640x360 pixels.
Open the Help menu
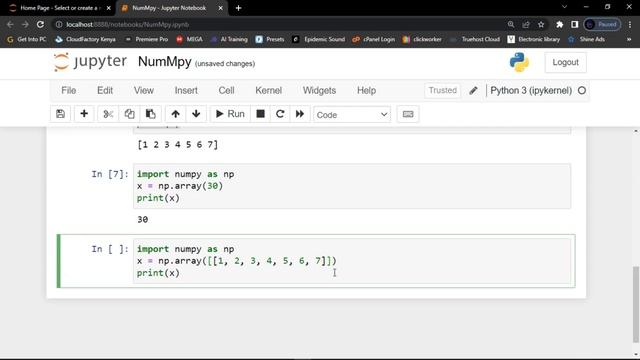tap(367, 91)
